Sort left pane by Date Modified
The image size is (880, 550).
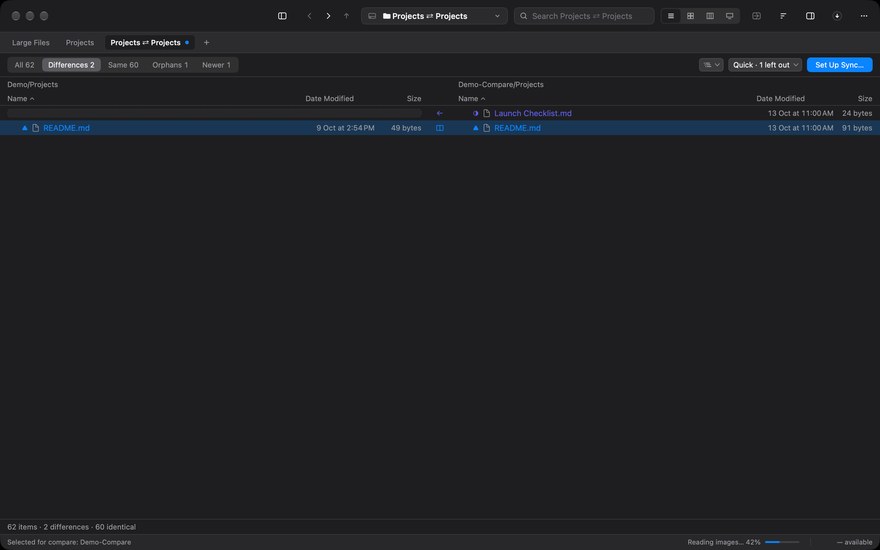329,99
